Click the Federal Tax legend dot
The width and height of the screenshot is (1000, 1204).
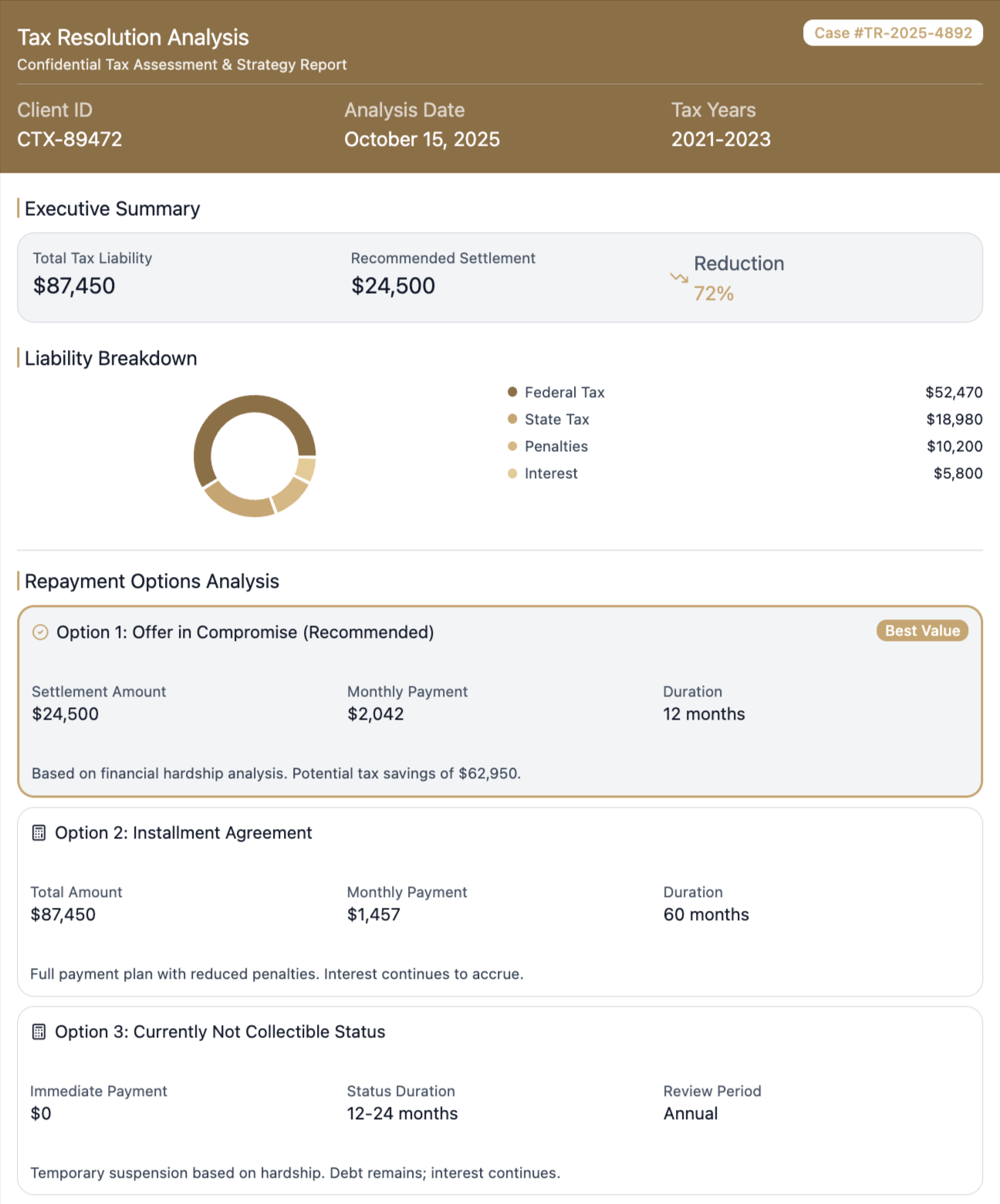point(512,392)
